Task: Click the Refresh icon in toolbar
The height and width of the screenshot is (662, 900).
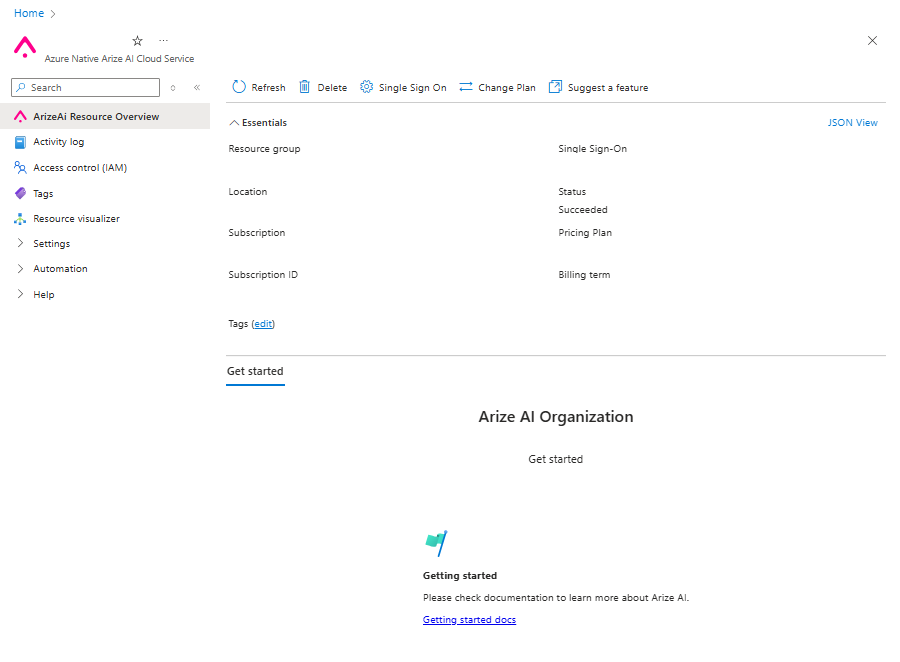Action: click(239, 87)
